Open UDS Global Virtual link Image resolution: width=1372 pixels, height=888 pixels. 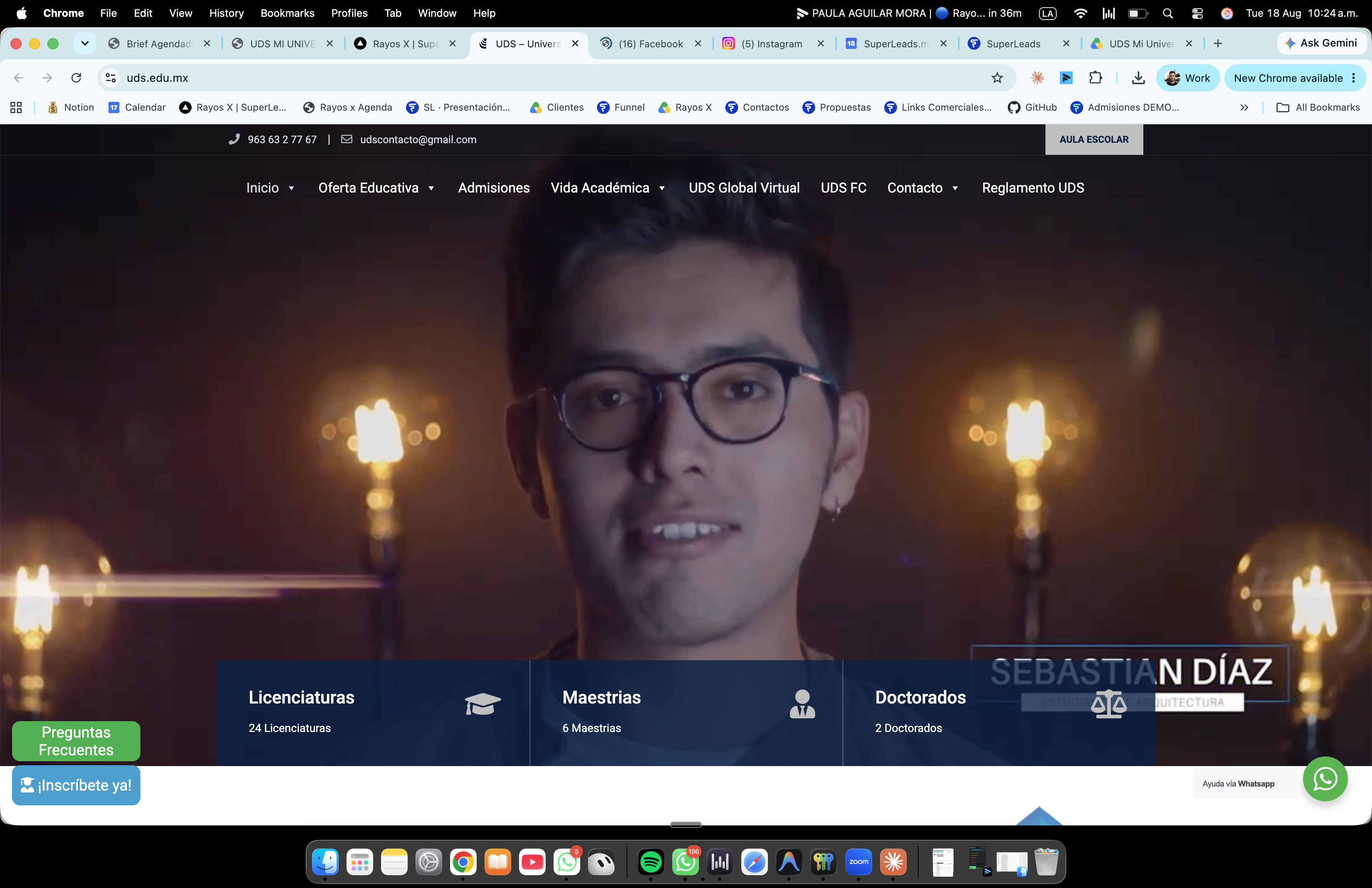[744, 188]
